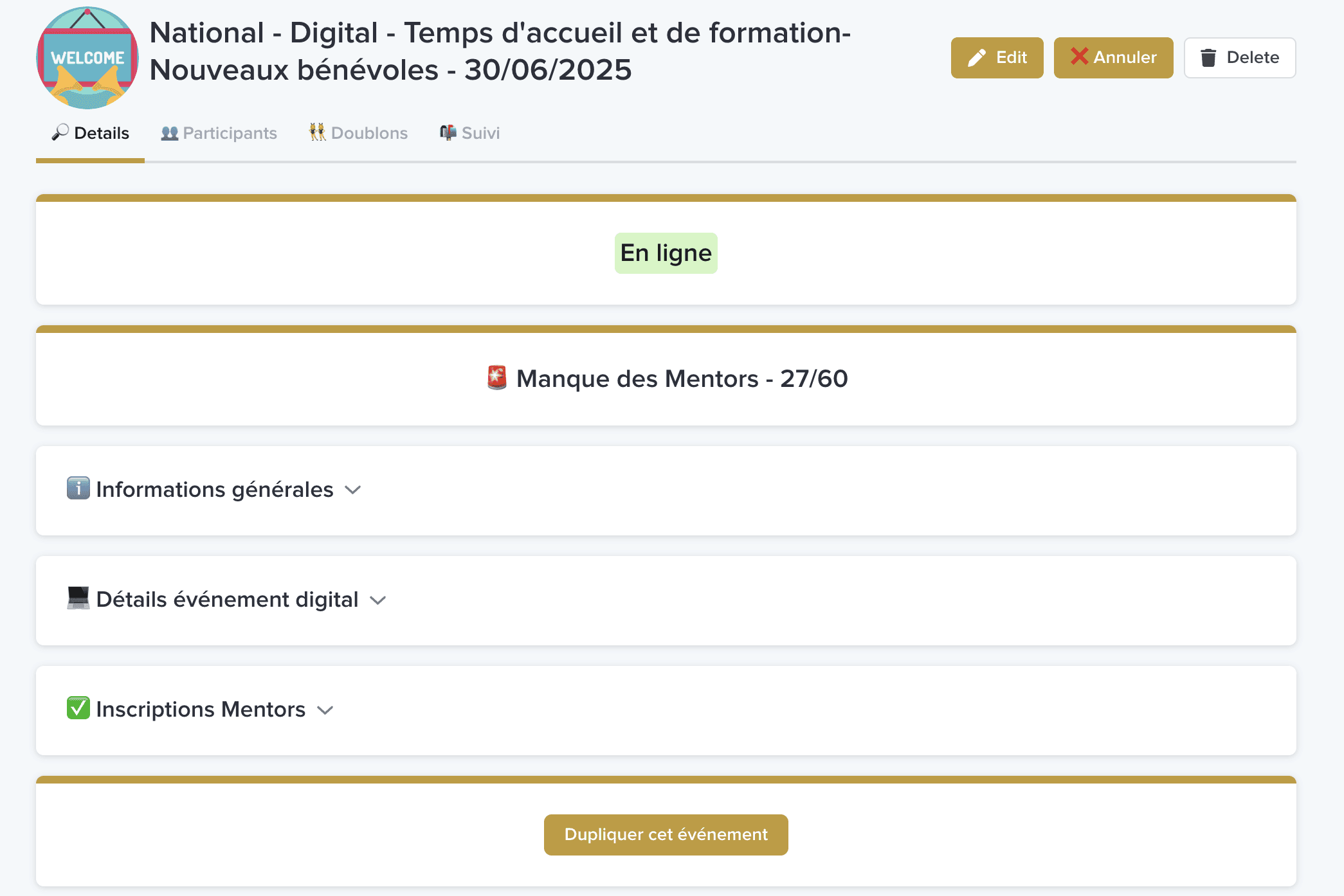Screen dimensions: 1344x896
Task: Click the Manque des Mentors - 27/60 text
Action: 682,379
